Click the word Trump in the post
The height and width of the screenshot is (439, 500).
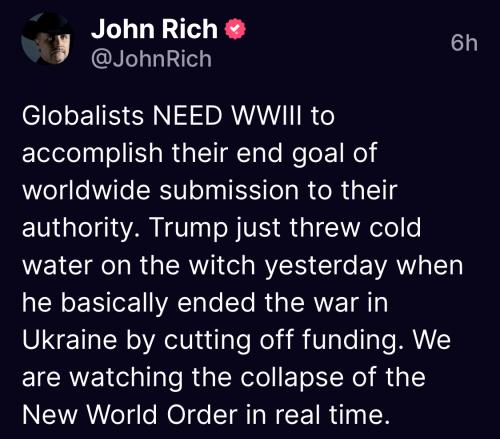pos(190,229)
